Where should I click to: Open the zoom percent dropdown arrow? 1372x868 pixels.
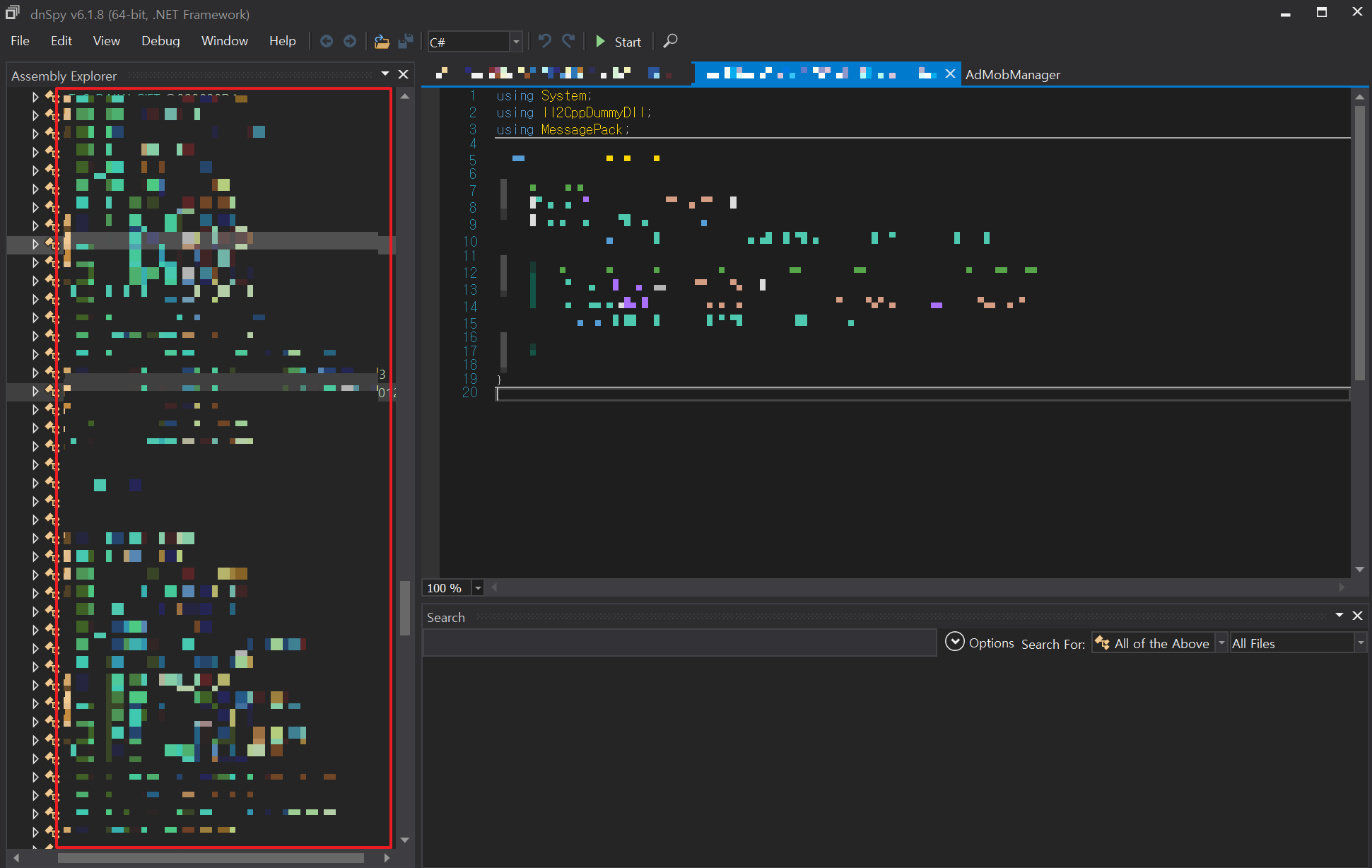coord(478,588)
